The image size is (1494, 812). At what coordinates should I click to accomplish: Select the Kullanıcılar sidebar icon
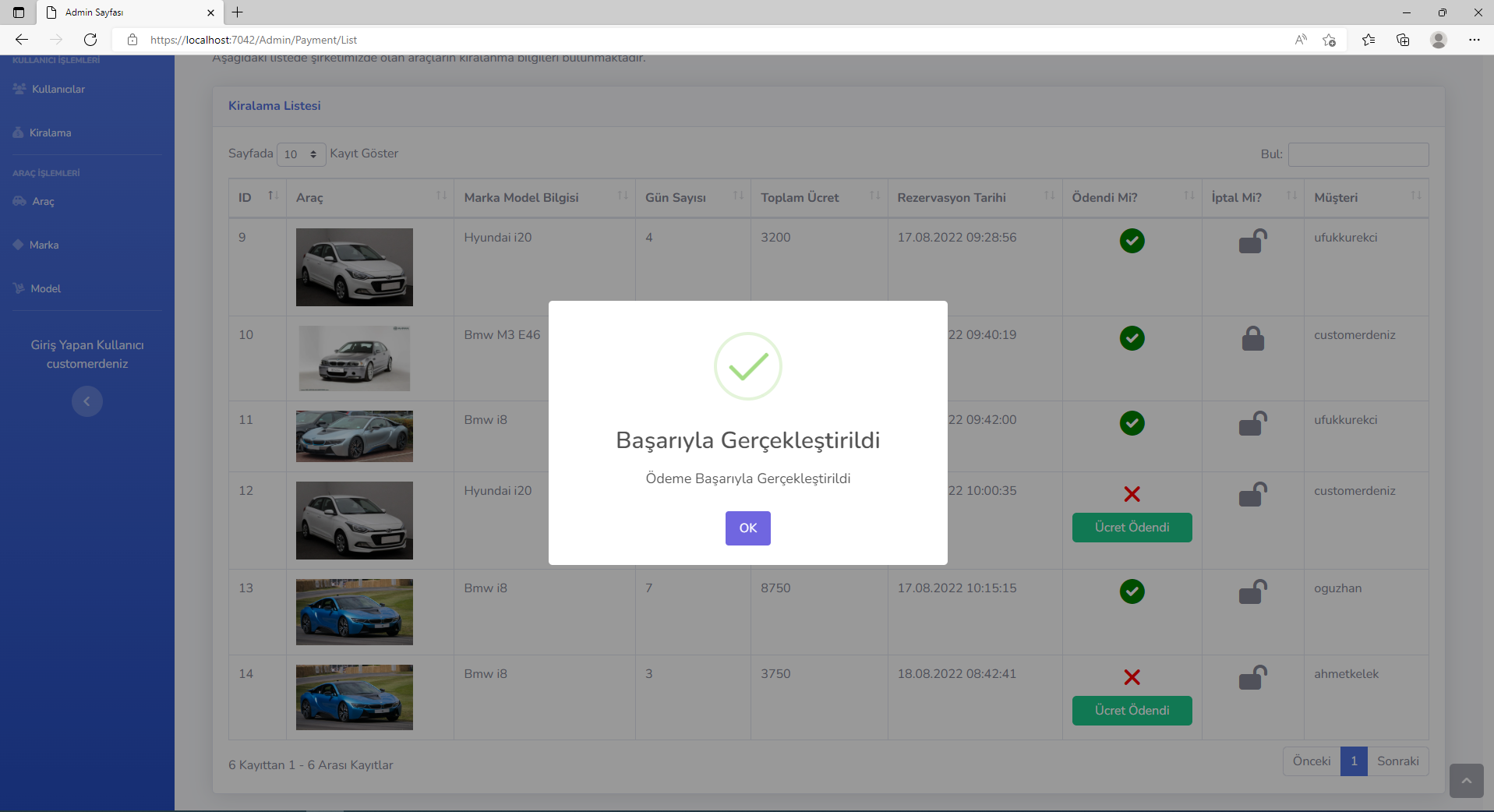20,89
